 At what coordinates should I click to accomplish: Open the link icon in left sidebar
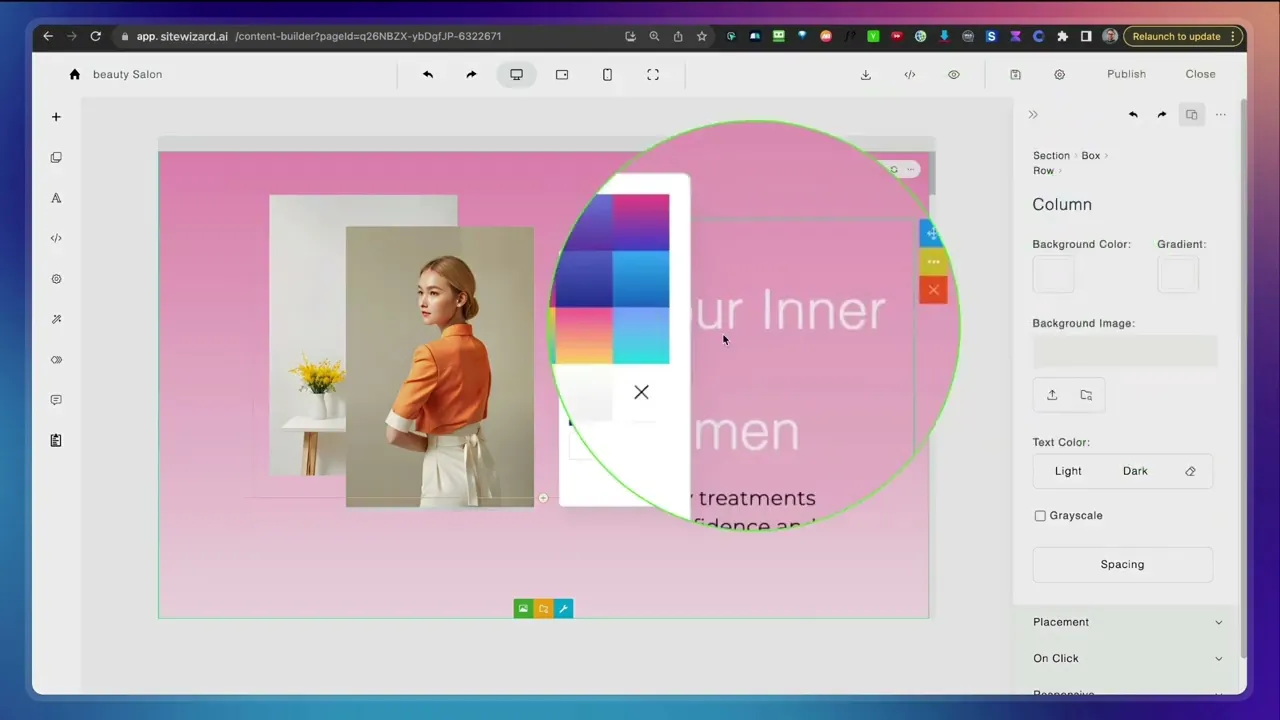coord(56,360)
